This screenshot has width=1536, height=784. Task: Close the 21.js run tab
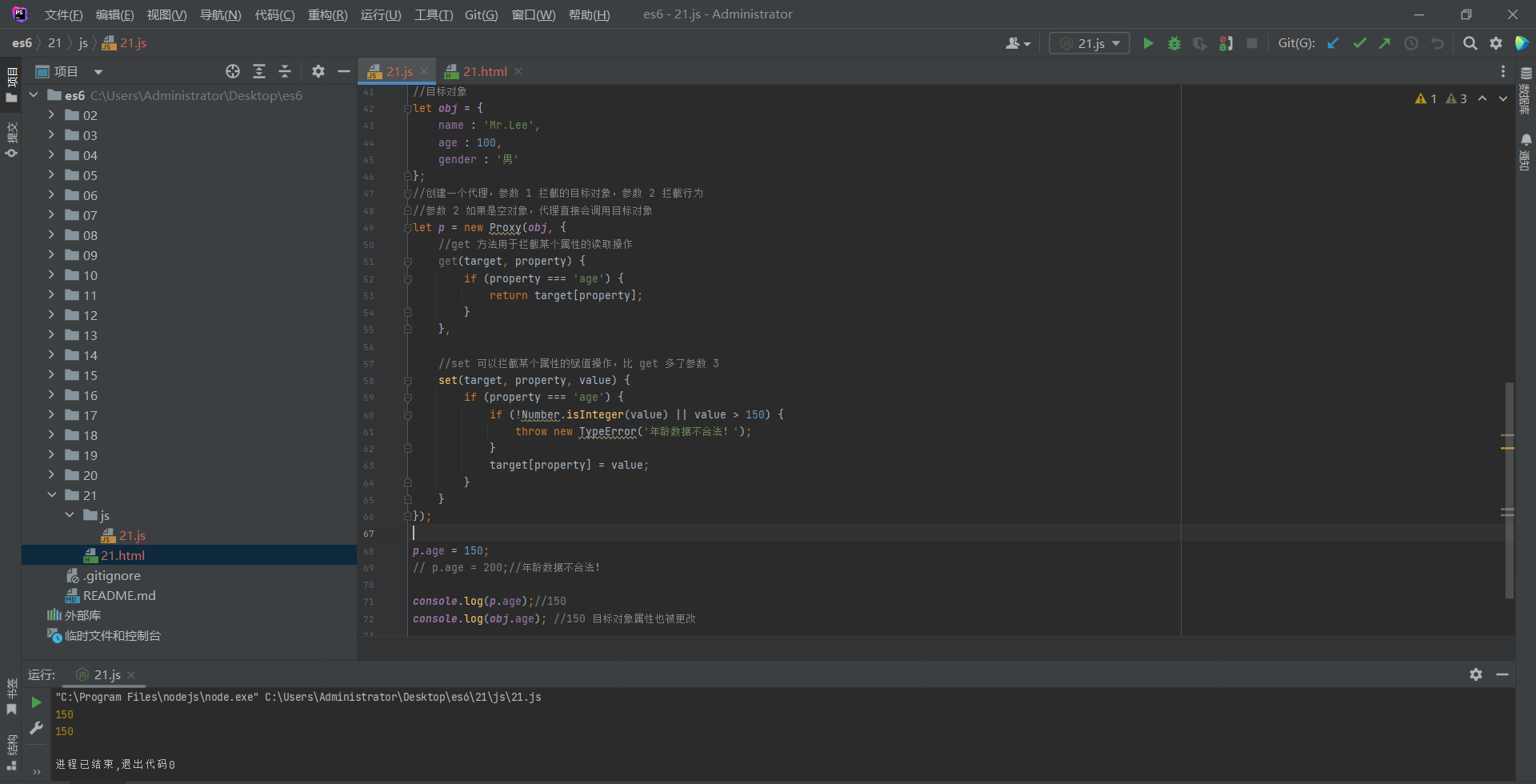tap(131, 675)
